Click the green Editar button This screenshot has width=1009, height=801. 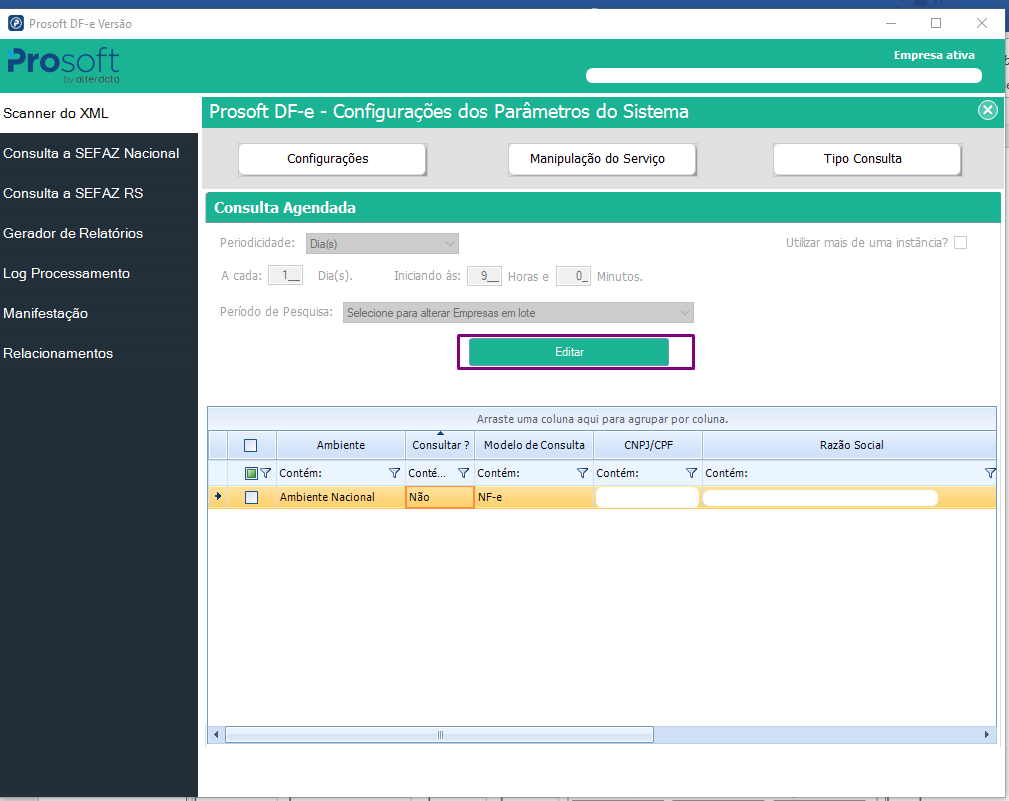(x=569, y=352)
